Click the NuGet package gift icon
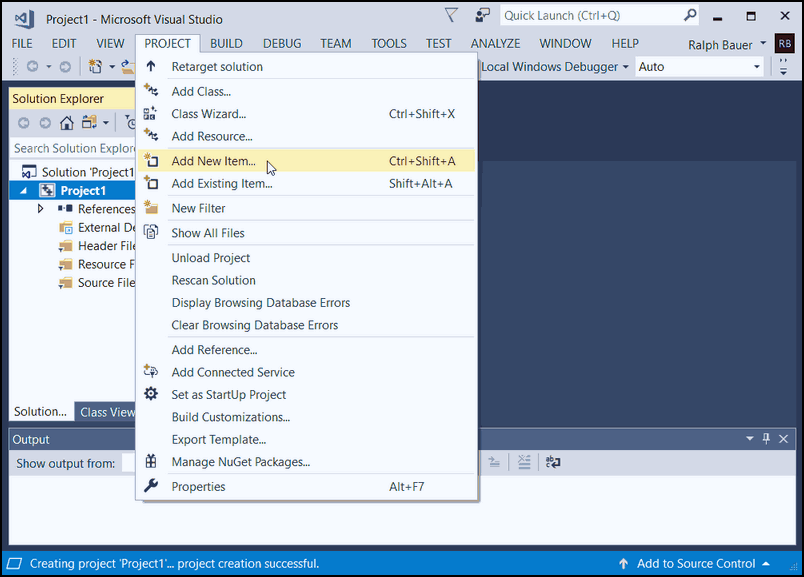 tap(151, 461)
